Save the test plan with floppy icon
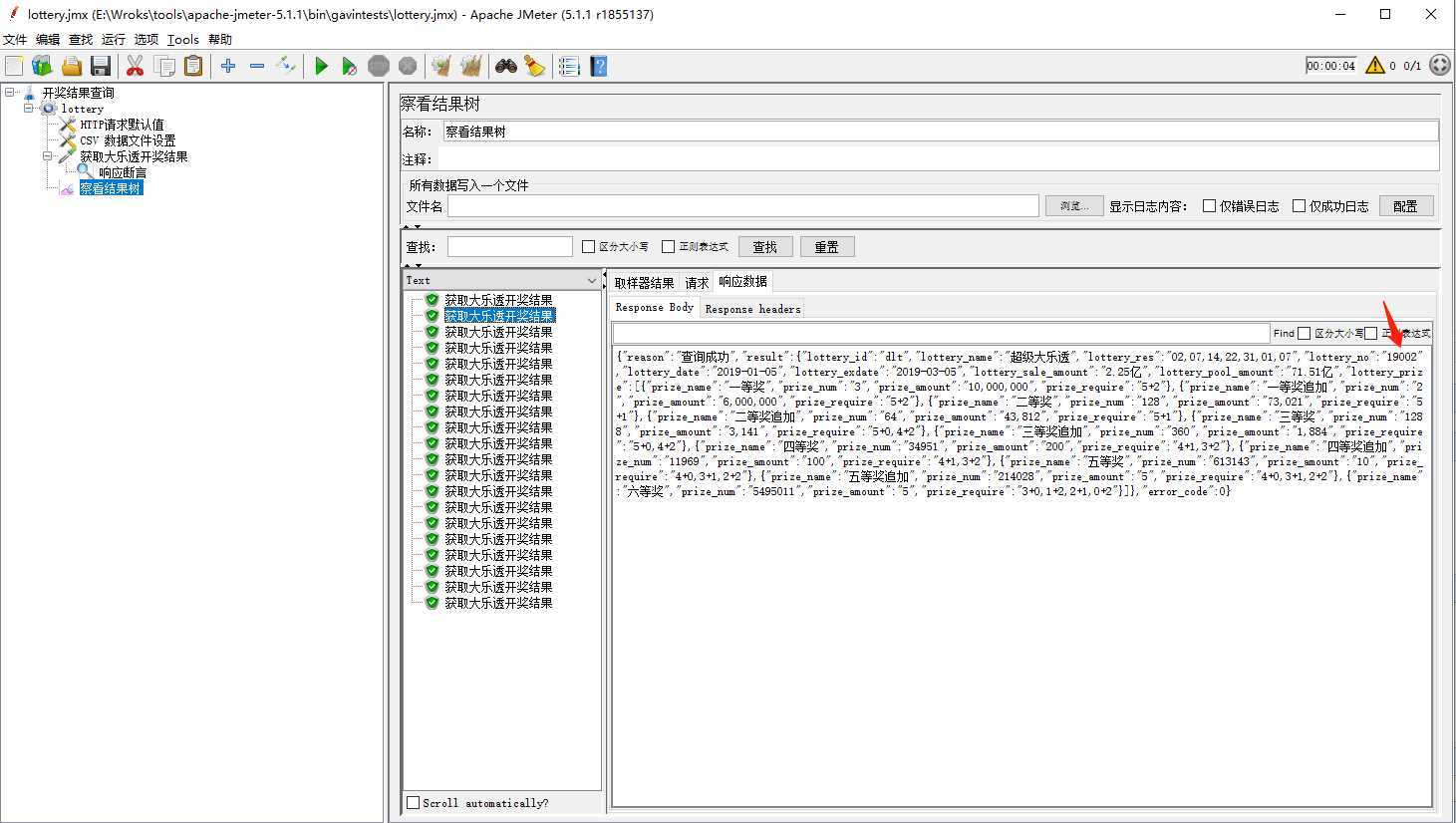Image resolution: width=1456 pixels, height=823 pixels. click(100, 66)
